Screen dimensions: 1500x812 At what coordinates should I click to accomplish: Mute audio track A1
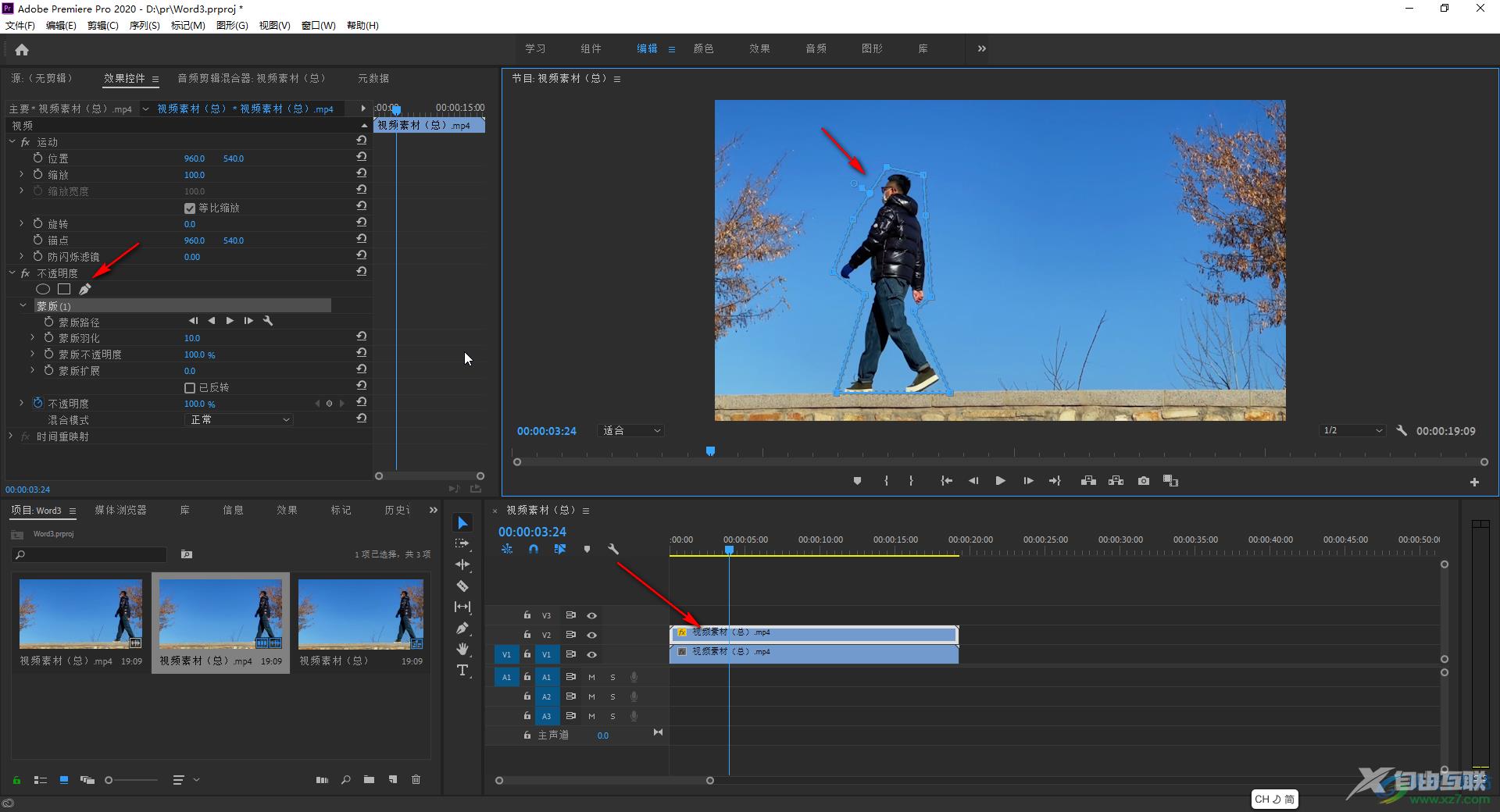click(591, 677)
